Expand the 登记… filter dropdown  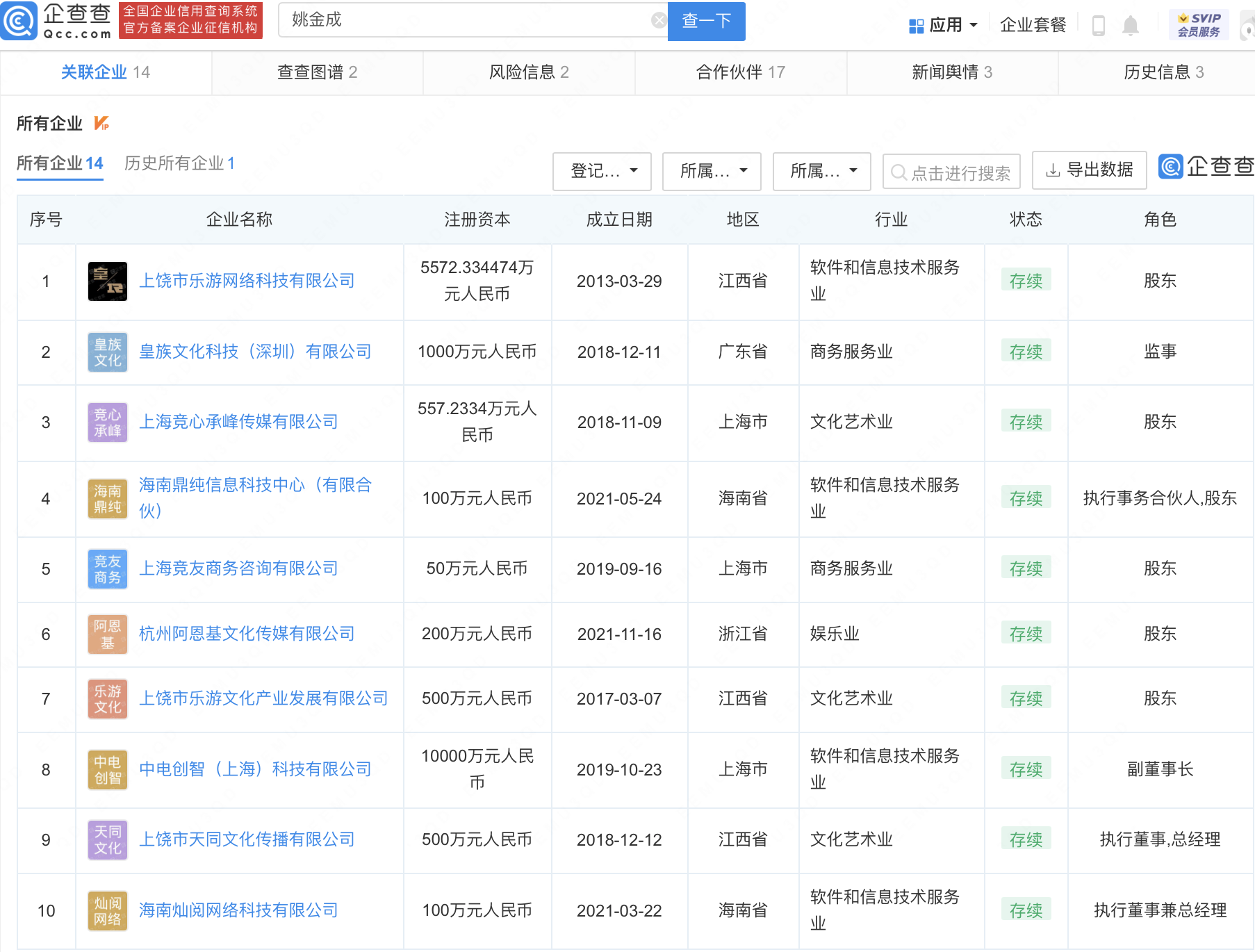602,171
